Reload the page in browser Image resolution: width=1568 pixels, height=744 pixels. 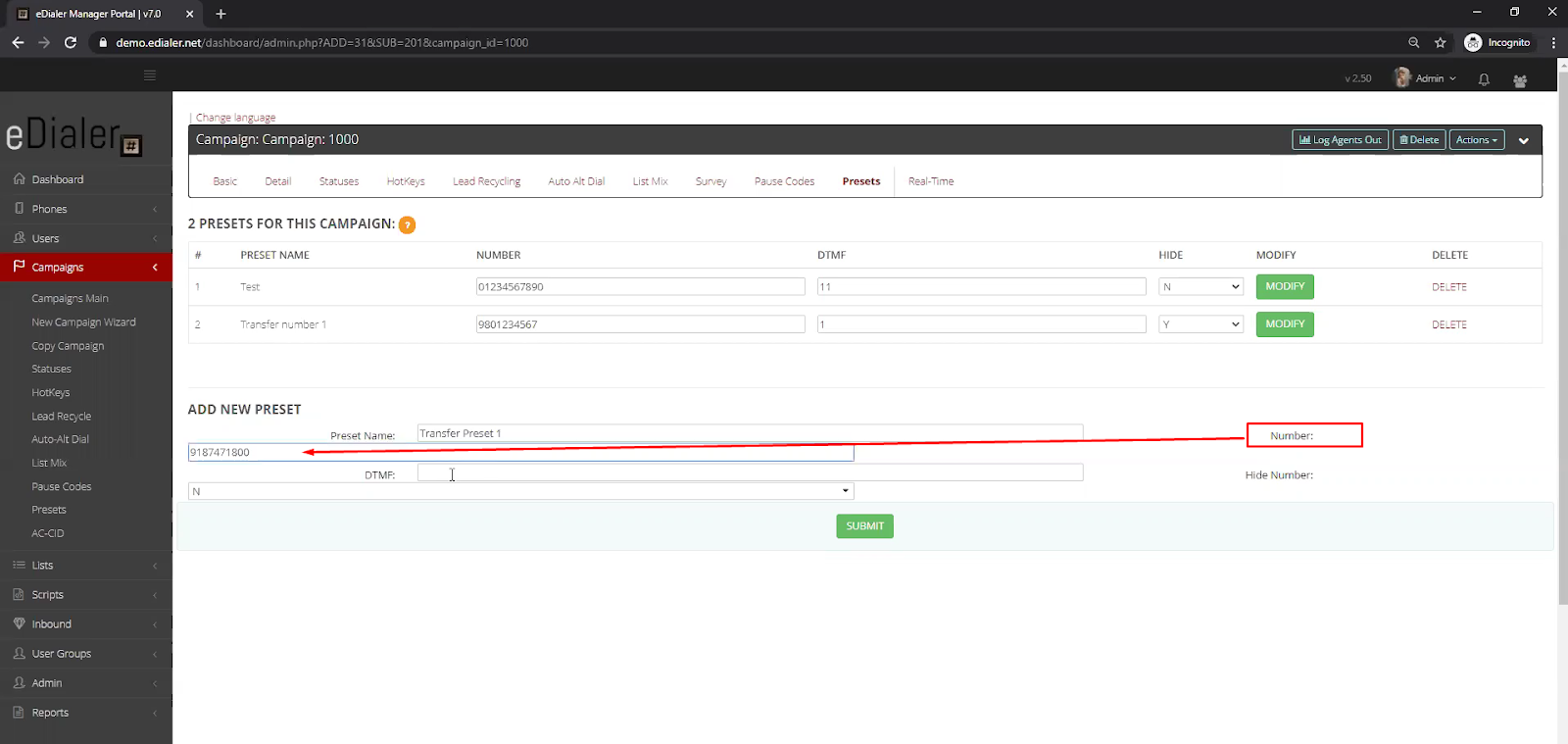71,42
